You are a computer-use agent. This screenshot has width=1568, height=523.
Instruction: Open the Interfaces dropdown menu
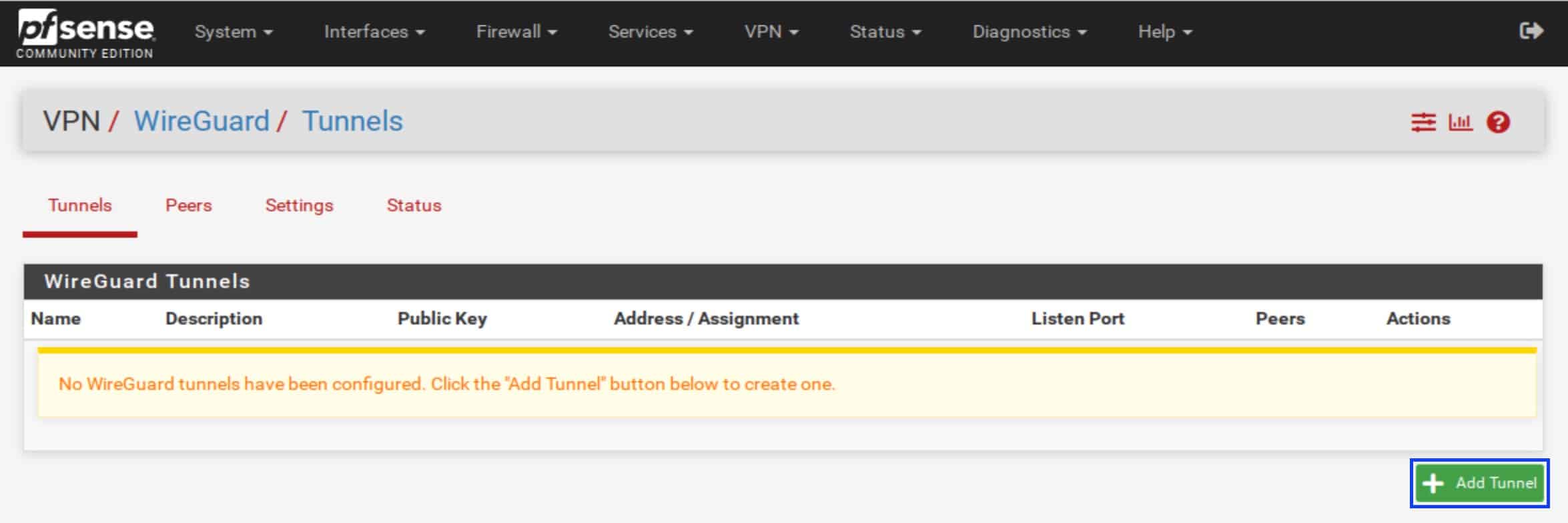coord(374,31)
